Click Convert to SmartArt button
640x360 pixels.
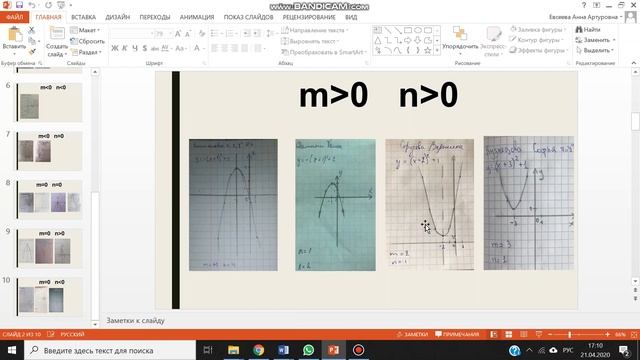pos(324,52)
